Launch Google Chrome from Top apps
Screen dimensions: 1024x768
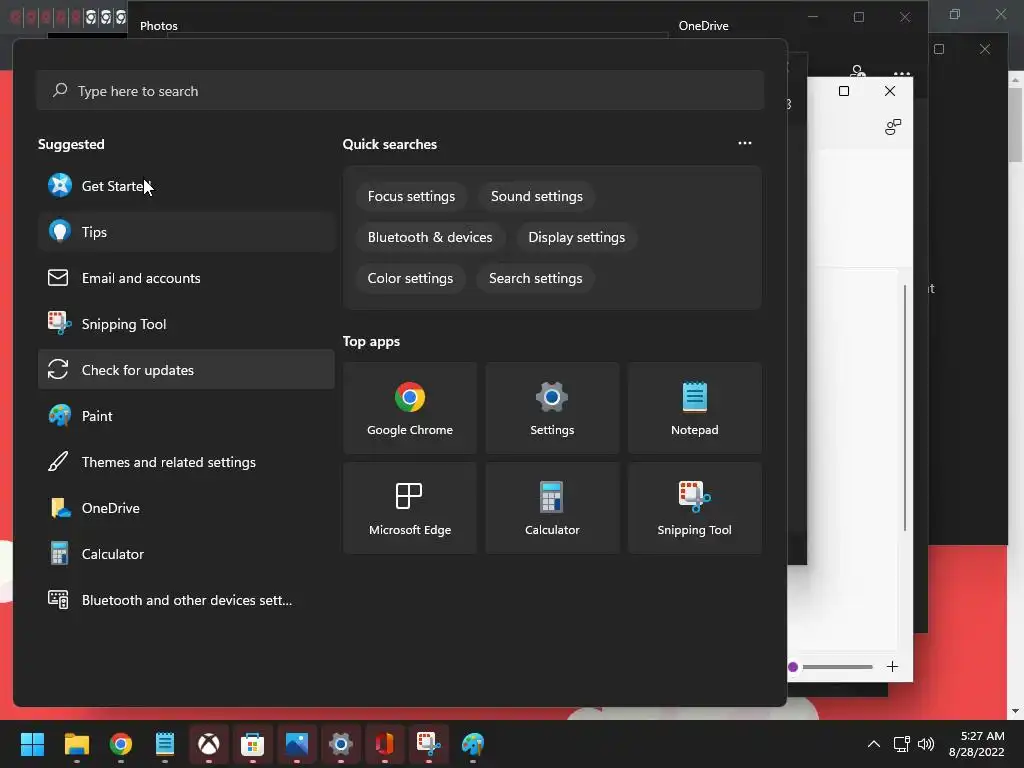click(409, 408)
